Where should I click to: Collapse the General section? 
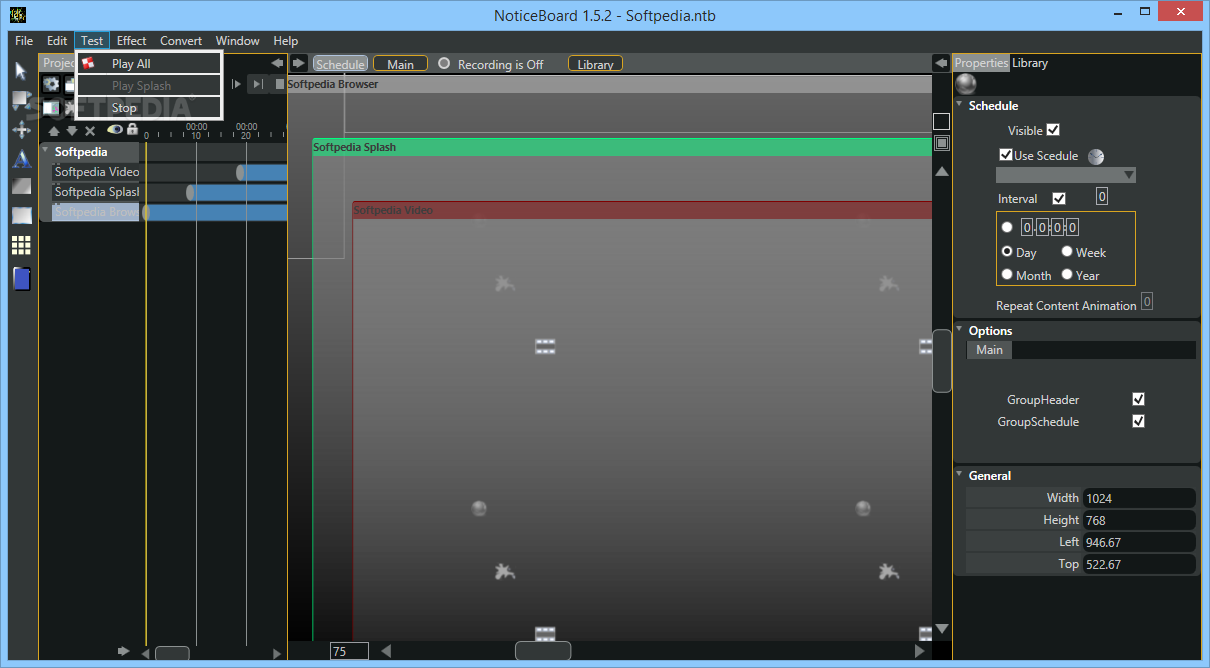tap(960, 475)
